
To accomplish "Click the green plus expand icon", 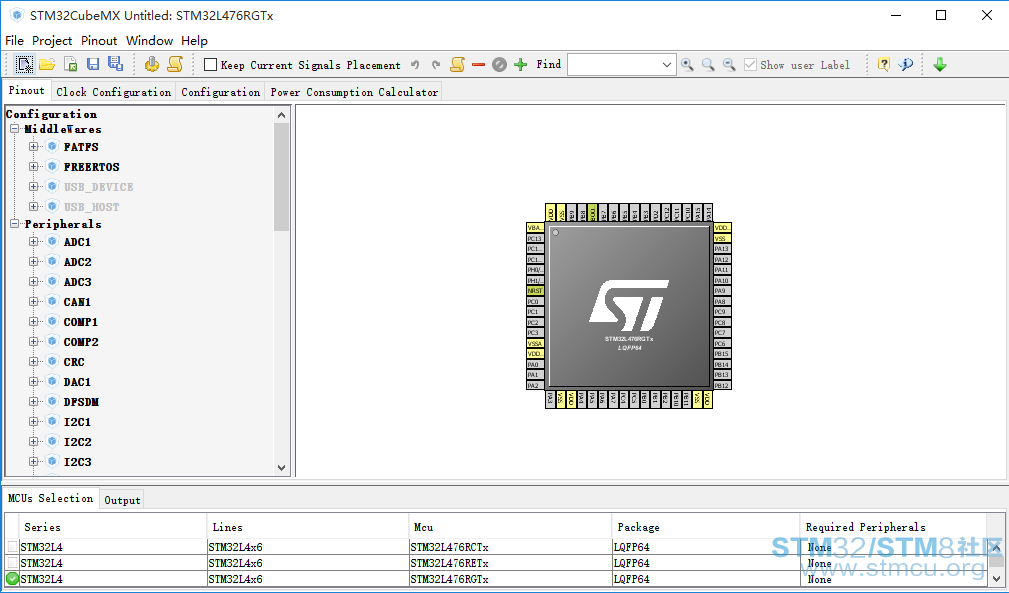I will [x=521, y=64].
